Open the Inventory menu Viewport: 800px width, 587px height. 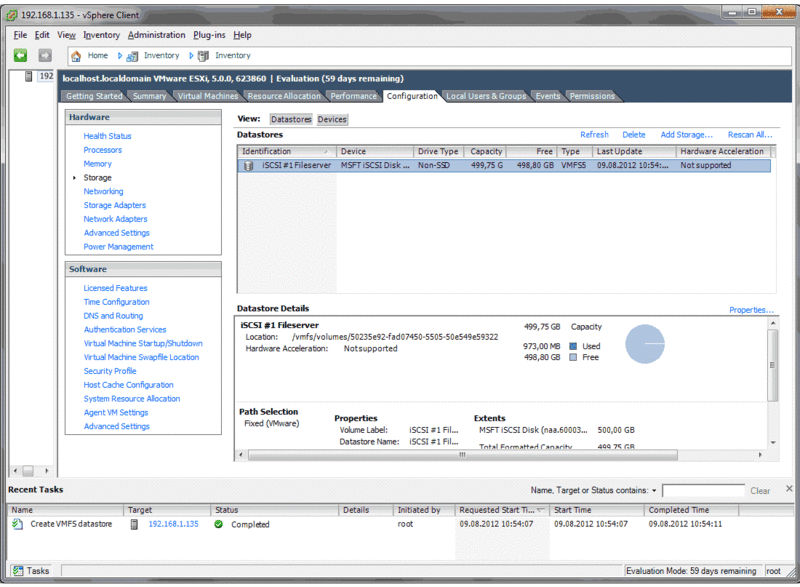tap(102, 35)
